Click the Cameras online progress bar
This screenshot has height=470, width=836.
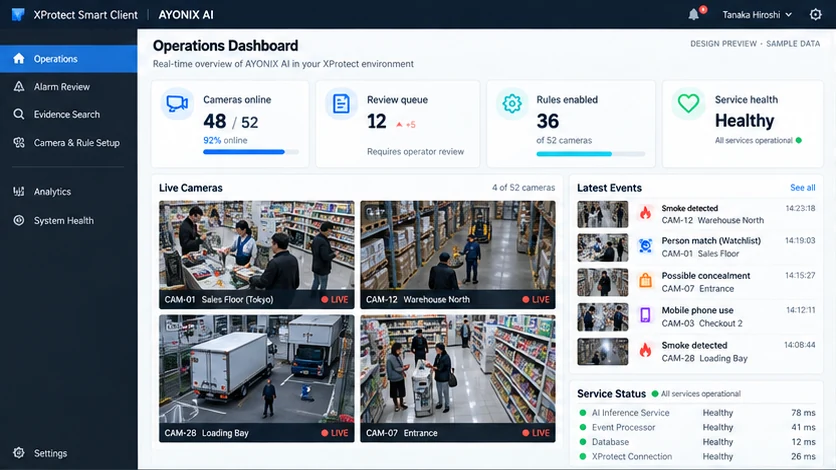coord(251,152)
